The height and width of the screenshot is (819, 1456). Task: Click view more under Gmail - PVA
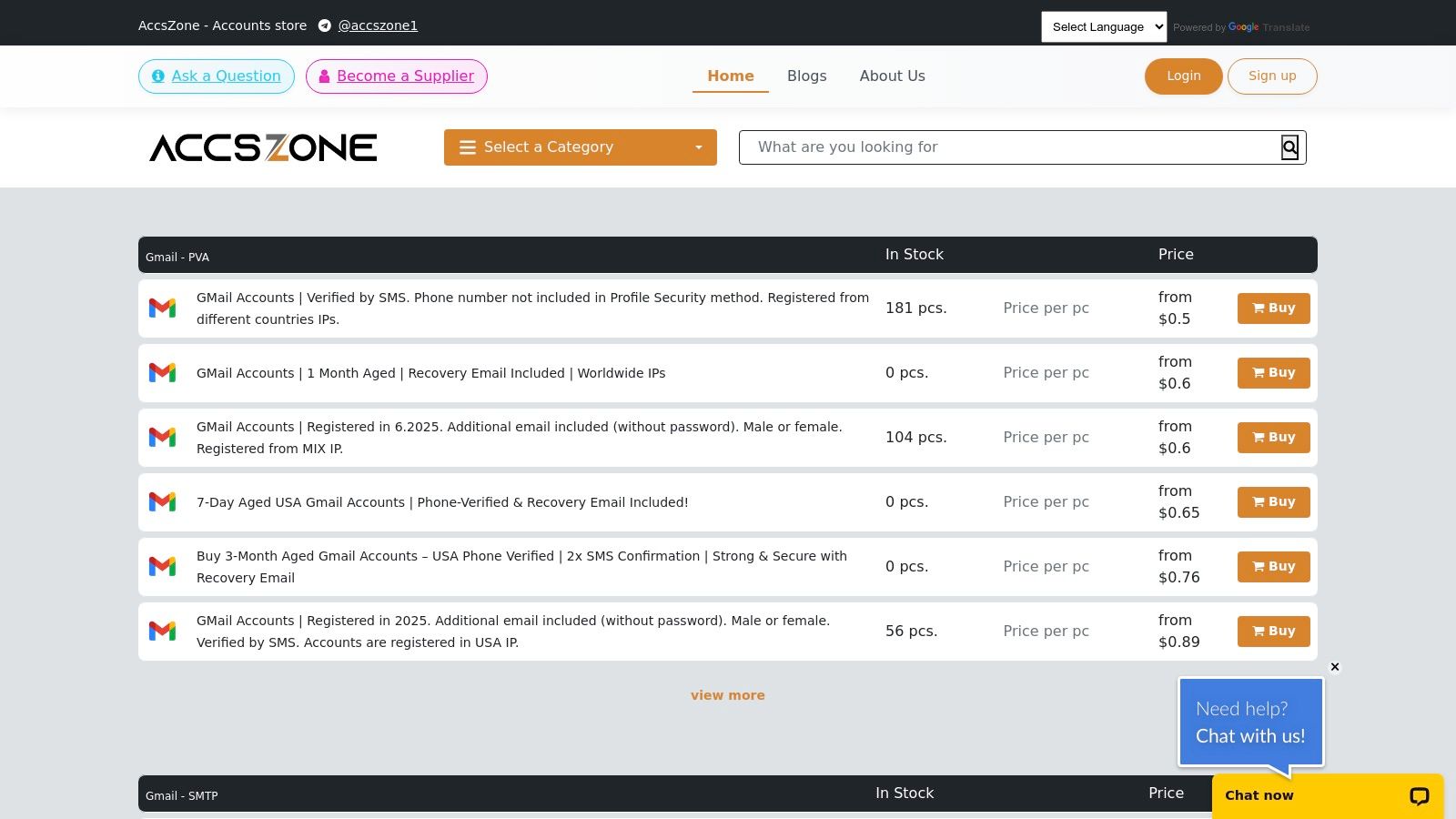point(728,695)
